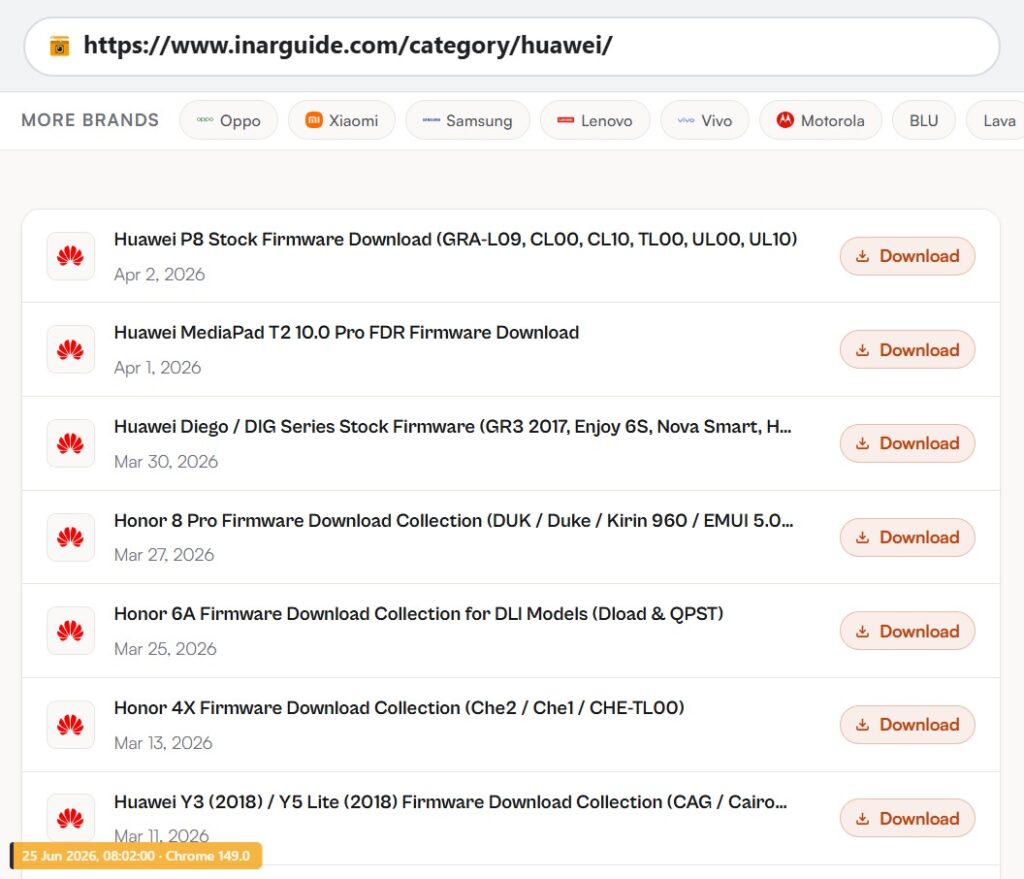
Task: Open the Oppo brand chip
Action: click(229, 120)
